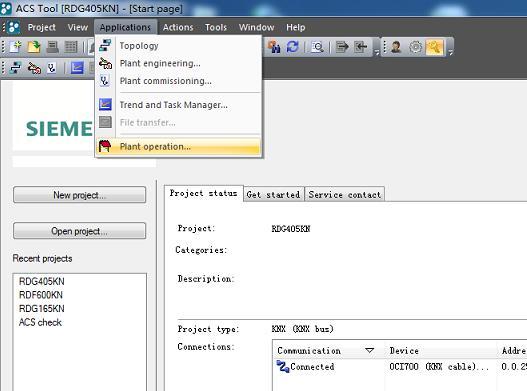Click the grey table grid toolbar icon
The width and height of the screenshot is (527, 391).
click(71, 47)
